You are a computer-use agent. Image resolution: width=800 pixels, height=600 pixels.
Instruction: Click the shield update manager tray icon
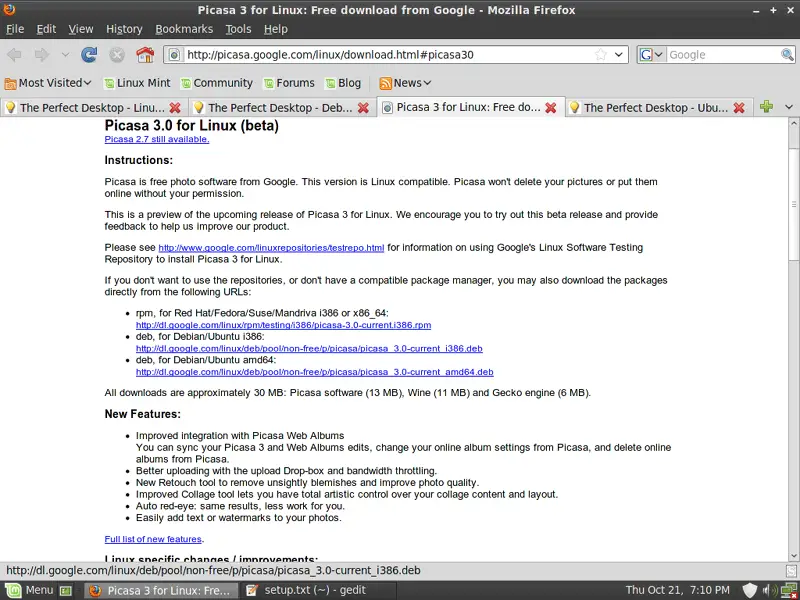pyautogui.click(x=749, y=590)
